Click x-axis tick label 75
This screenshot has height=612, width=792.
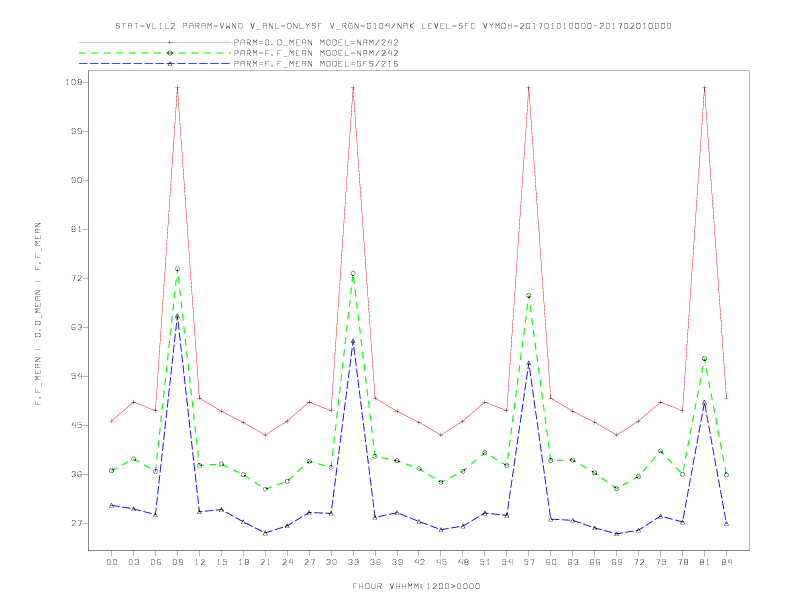[x=660, y=562]
